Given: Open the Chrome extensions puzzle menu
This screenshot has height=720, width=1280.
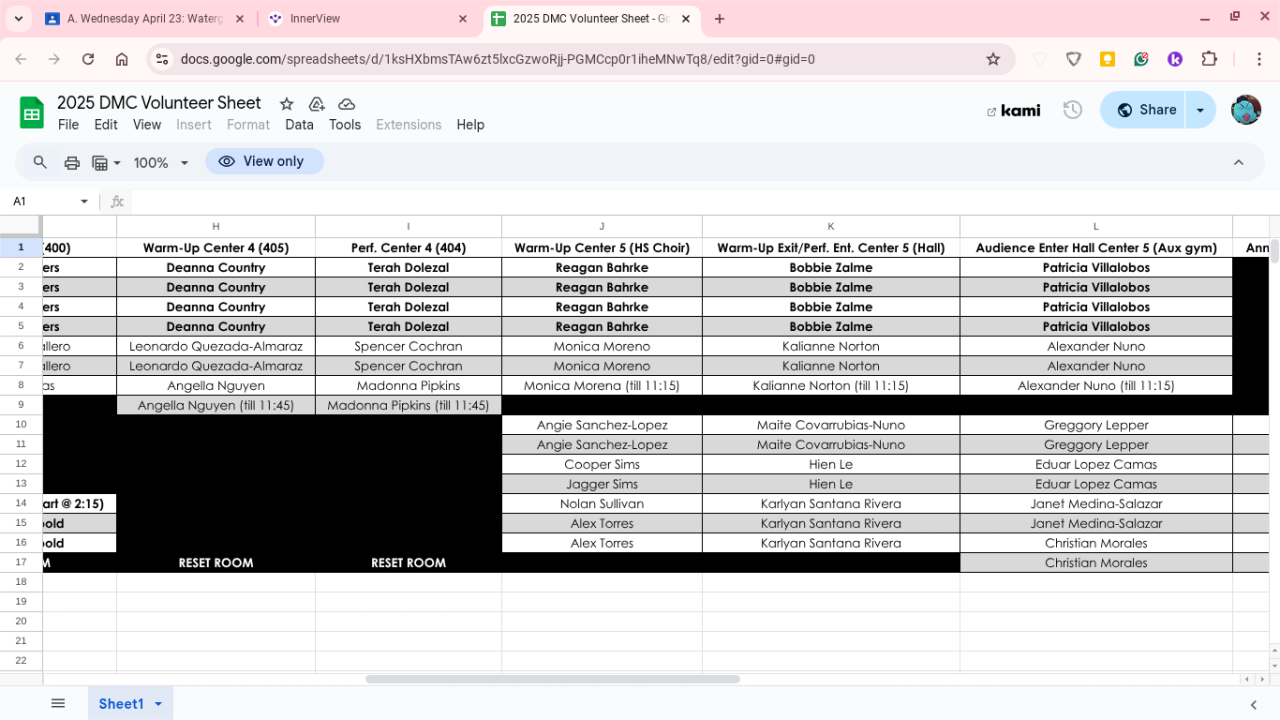Looking at the screenshot, I should (x=1209, y=59).
